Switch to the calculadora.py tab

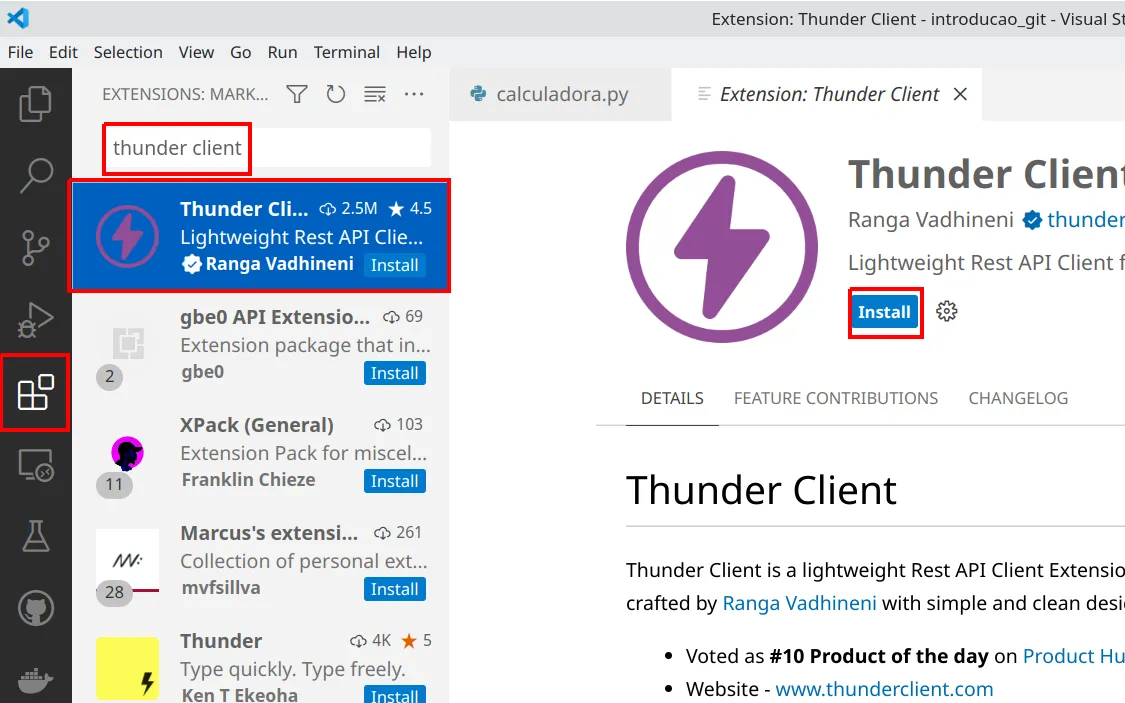click(x=560, y=94)
